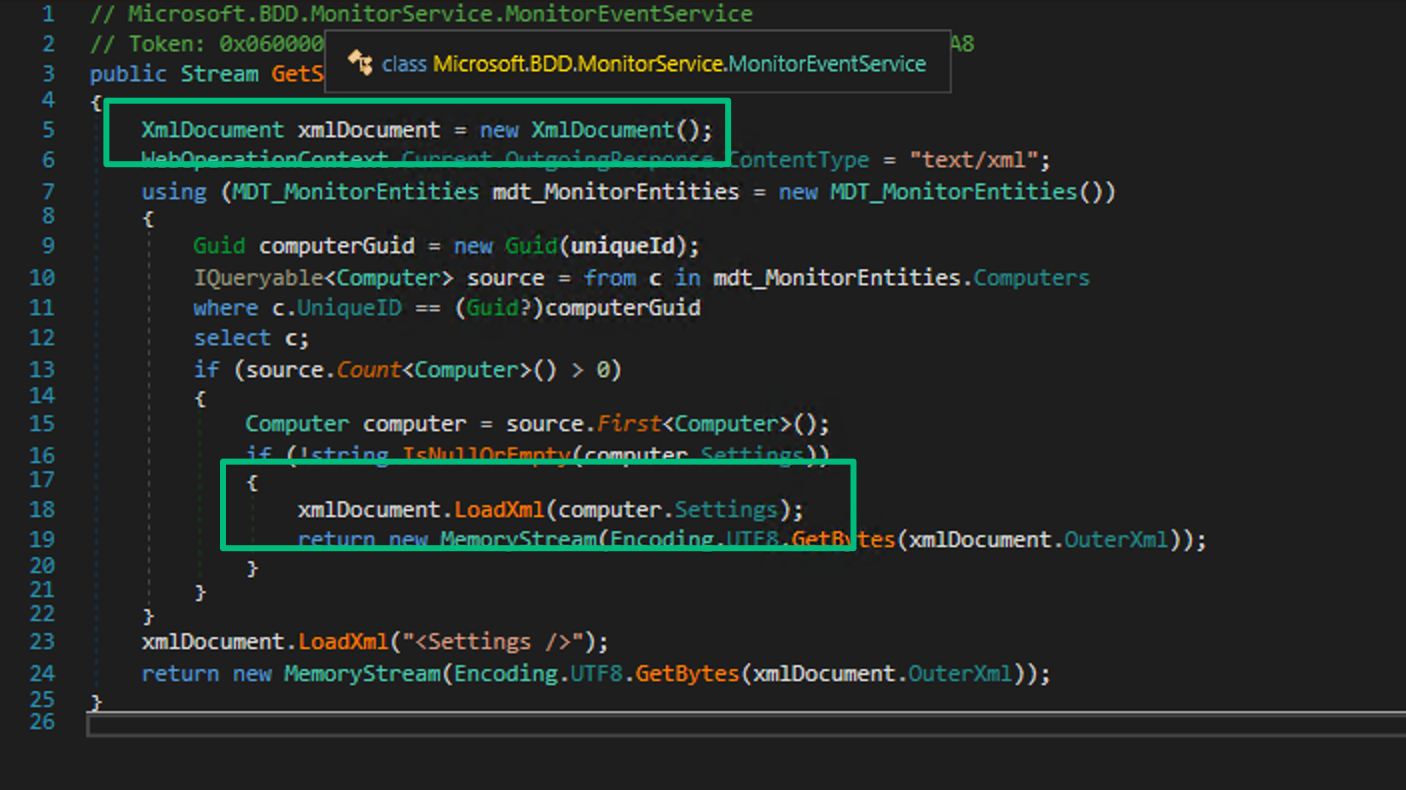Click Microsoft.BDD.MonitorService namespace in the tooltip
Viewport: 1406px width, 790px height.
click(x=577, y=63)
